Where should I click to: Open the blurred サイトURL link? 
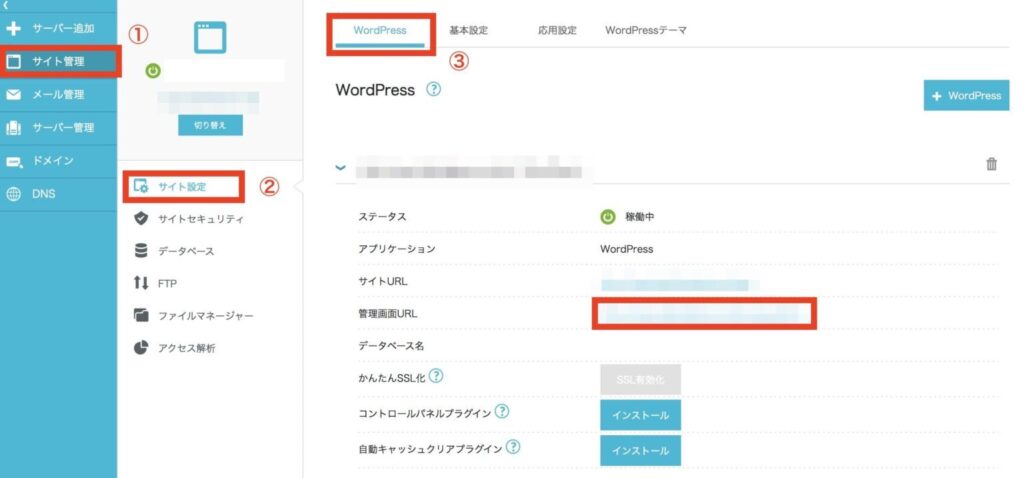click(675, 285)
